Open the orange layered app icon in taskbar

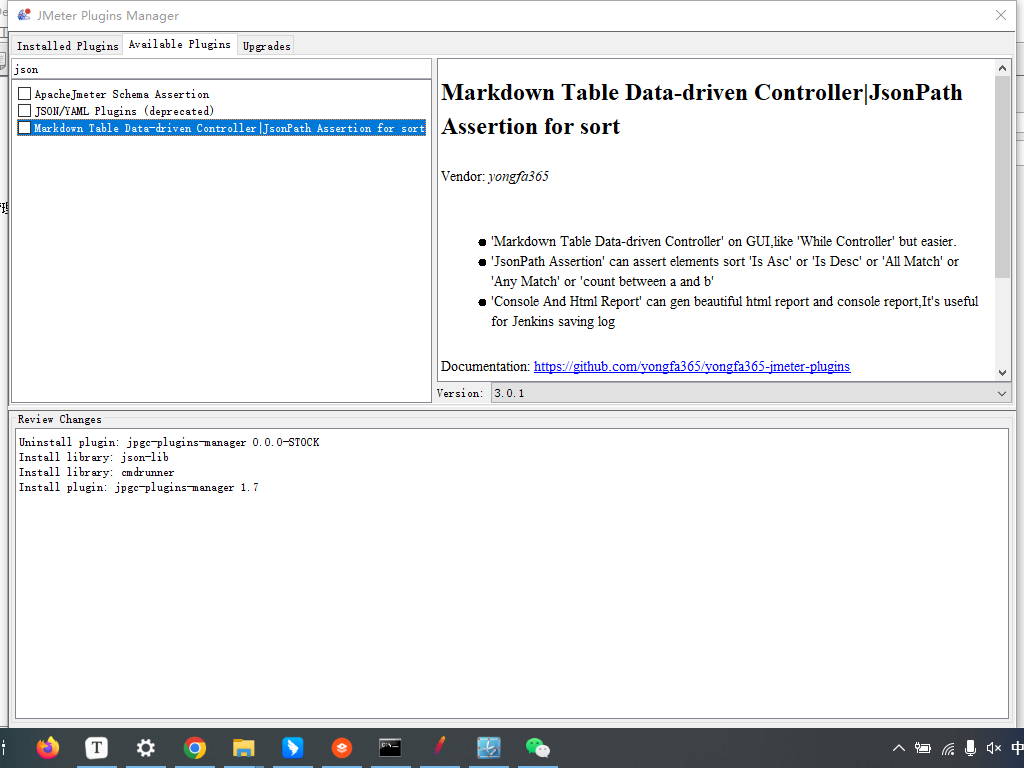(342, 748)
